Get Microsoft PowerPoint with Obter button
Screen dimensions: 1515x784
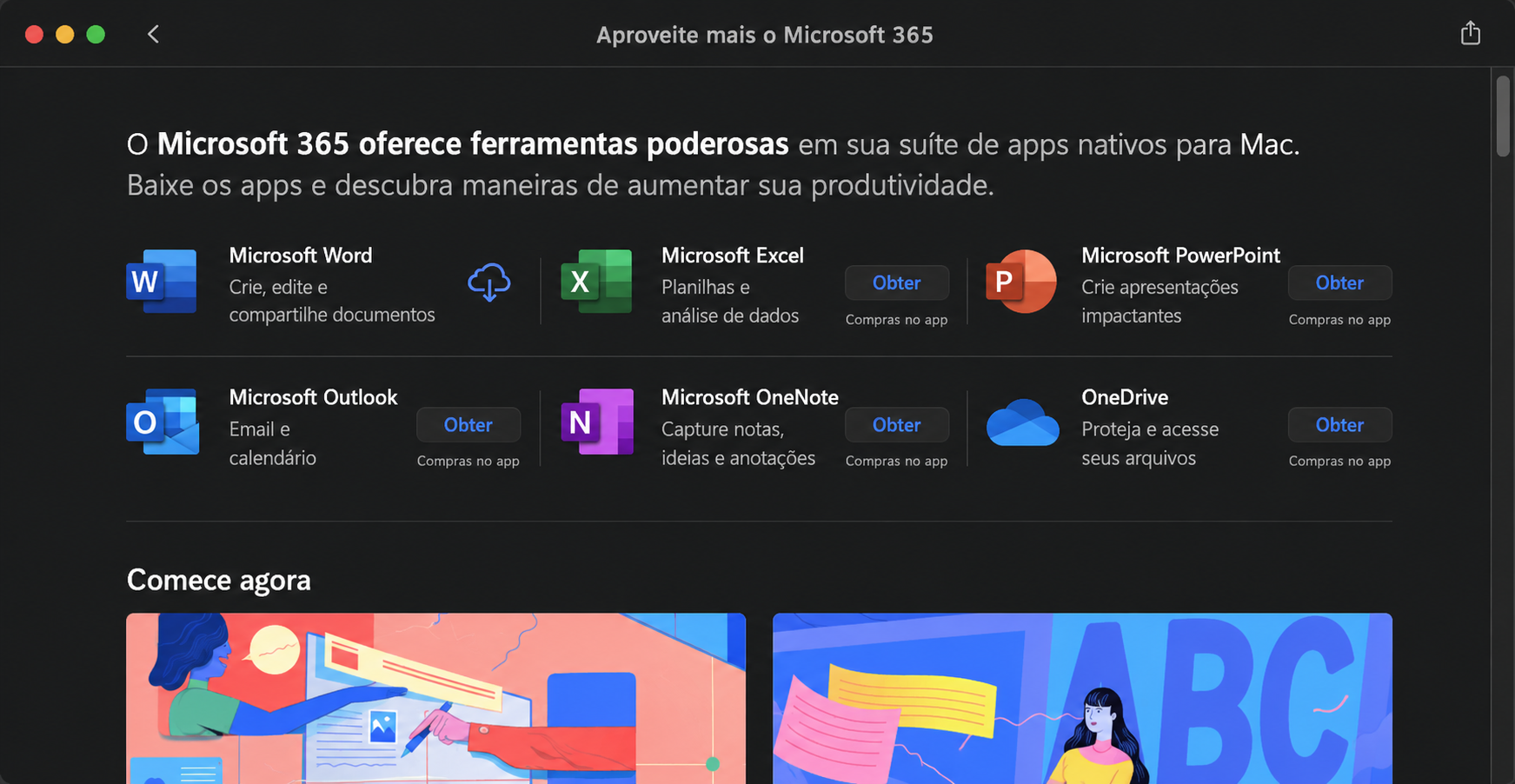1339,282
